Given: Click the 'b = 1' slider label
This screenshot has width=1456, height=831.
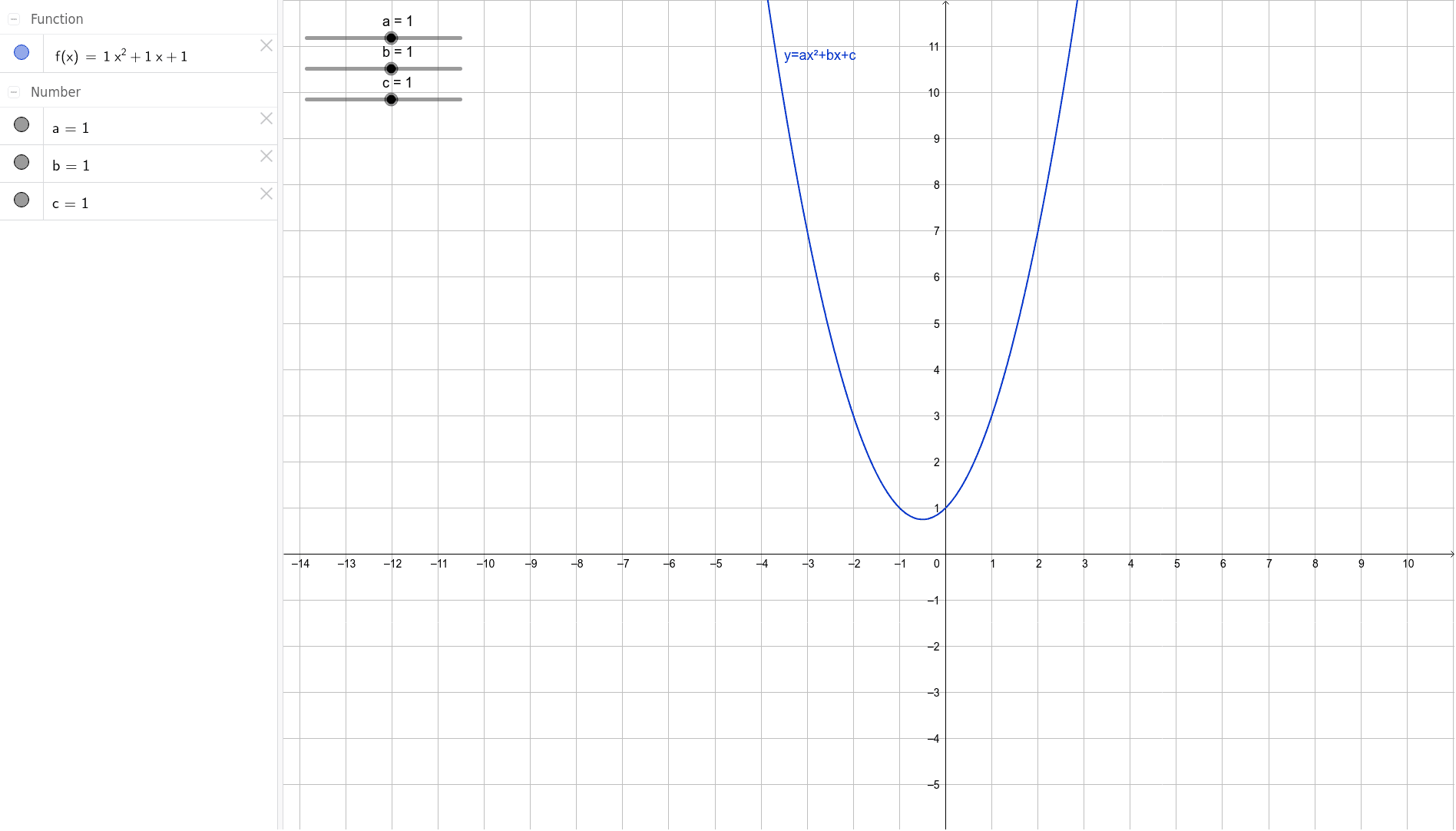Looking at the screenshot, I should [x=398, y=52].
